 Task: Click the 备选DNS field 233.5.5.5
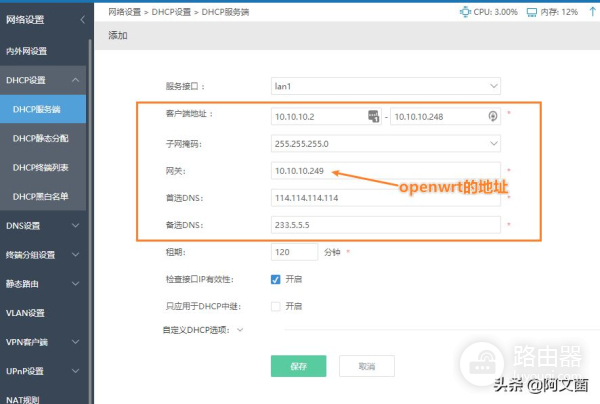[386, 225]
